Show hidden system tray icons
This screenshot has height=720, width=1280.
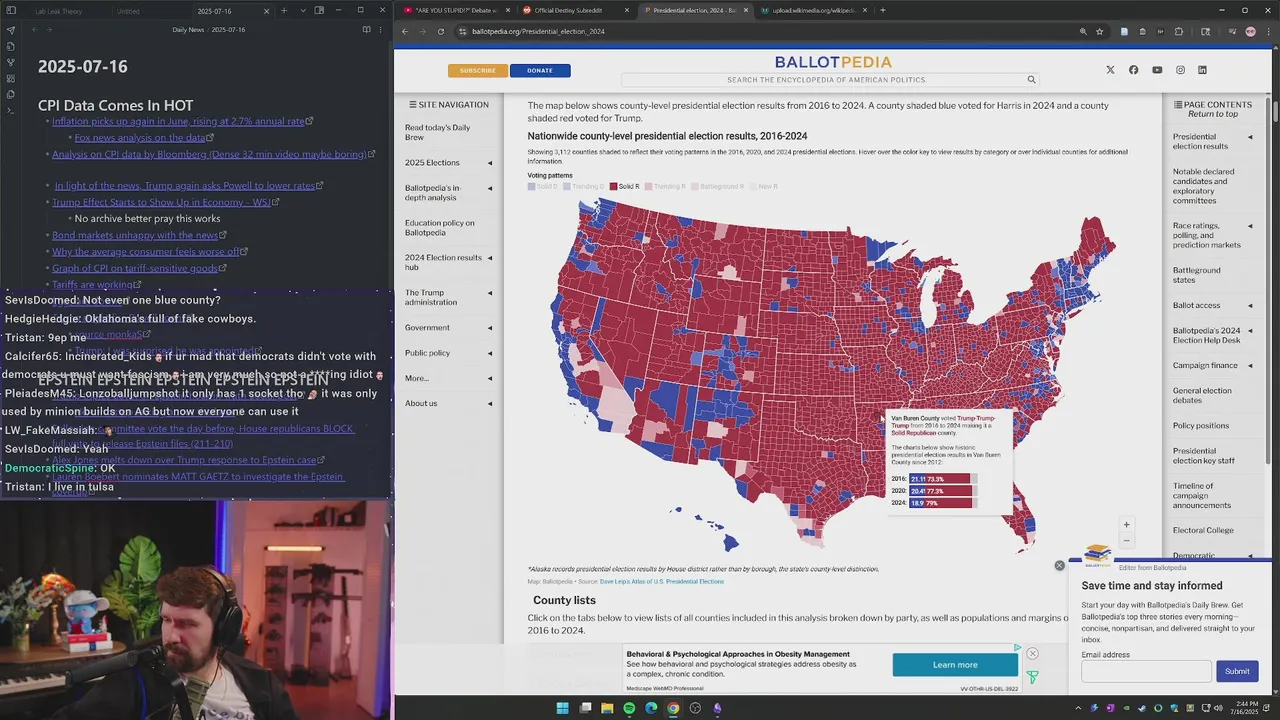(x=1079, y=708)
